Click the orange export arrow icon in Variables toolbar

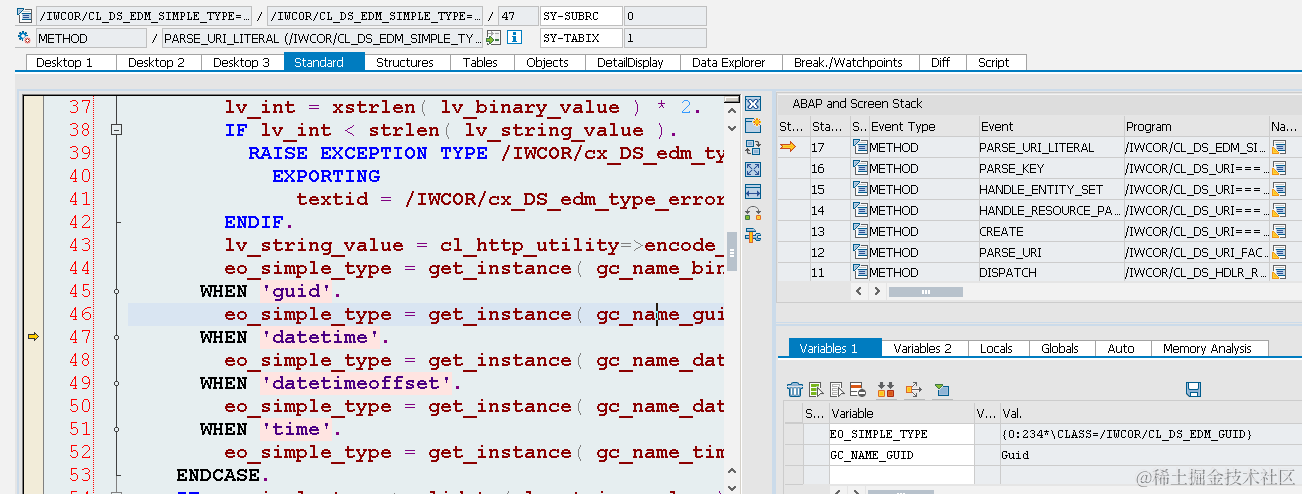click(913, 389)
